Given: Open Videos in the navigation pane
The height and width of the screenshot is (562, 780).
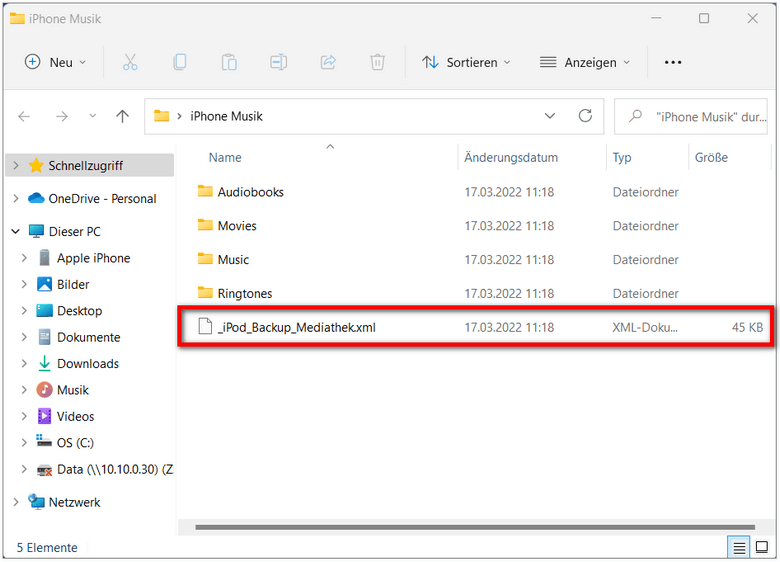Looking at the screenshot, I should (75, 416).
